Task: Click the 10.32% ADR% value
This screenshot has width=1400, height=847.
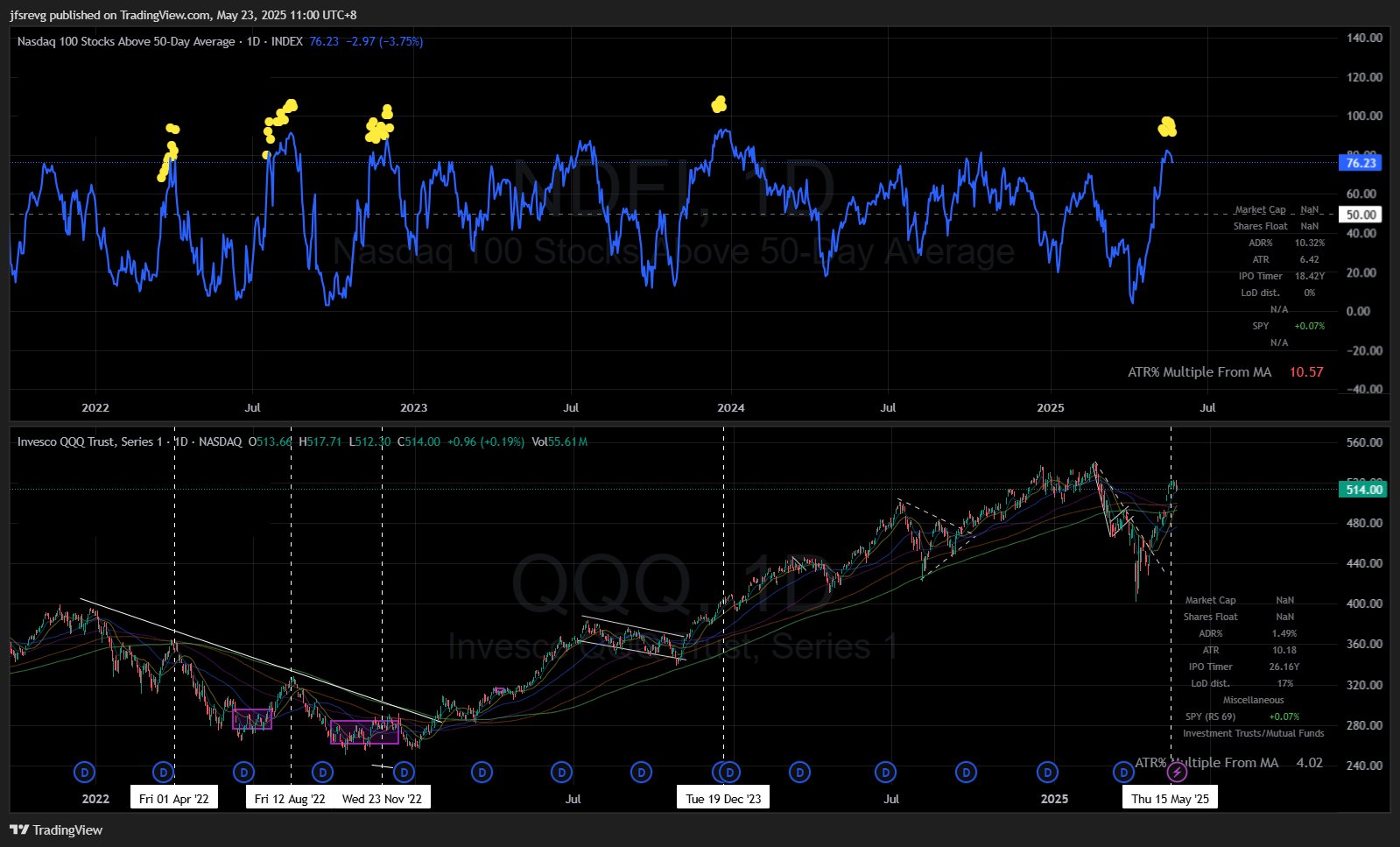Action: 1310,243
